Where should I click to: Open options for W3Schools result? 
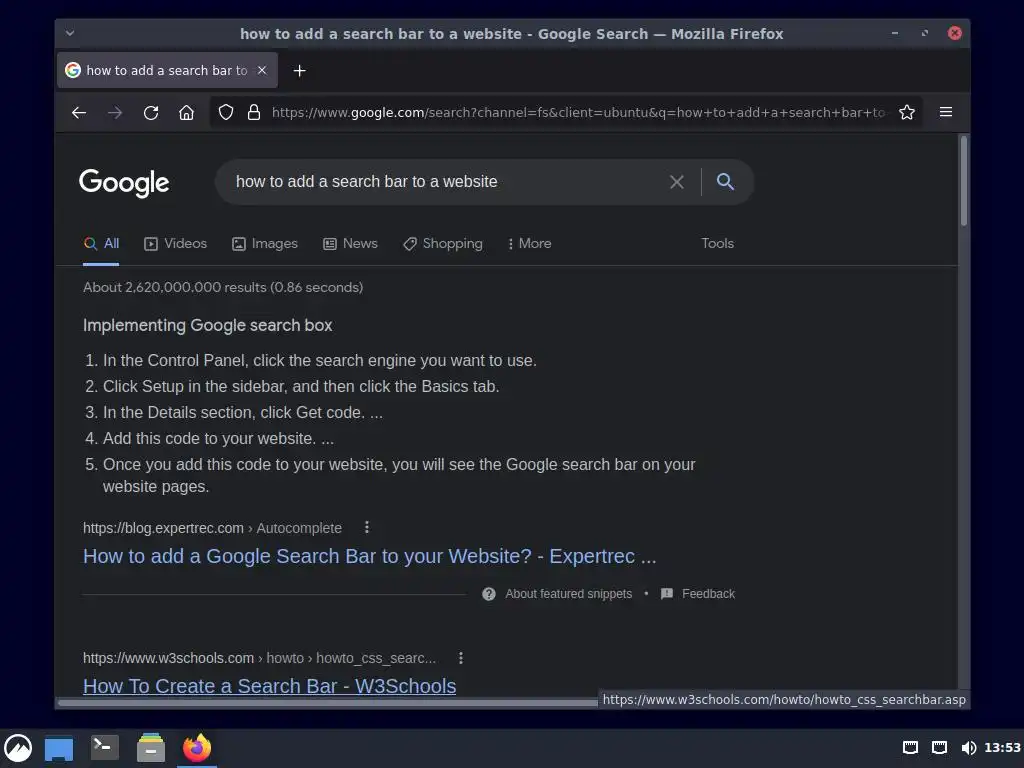coord(461,658)
